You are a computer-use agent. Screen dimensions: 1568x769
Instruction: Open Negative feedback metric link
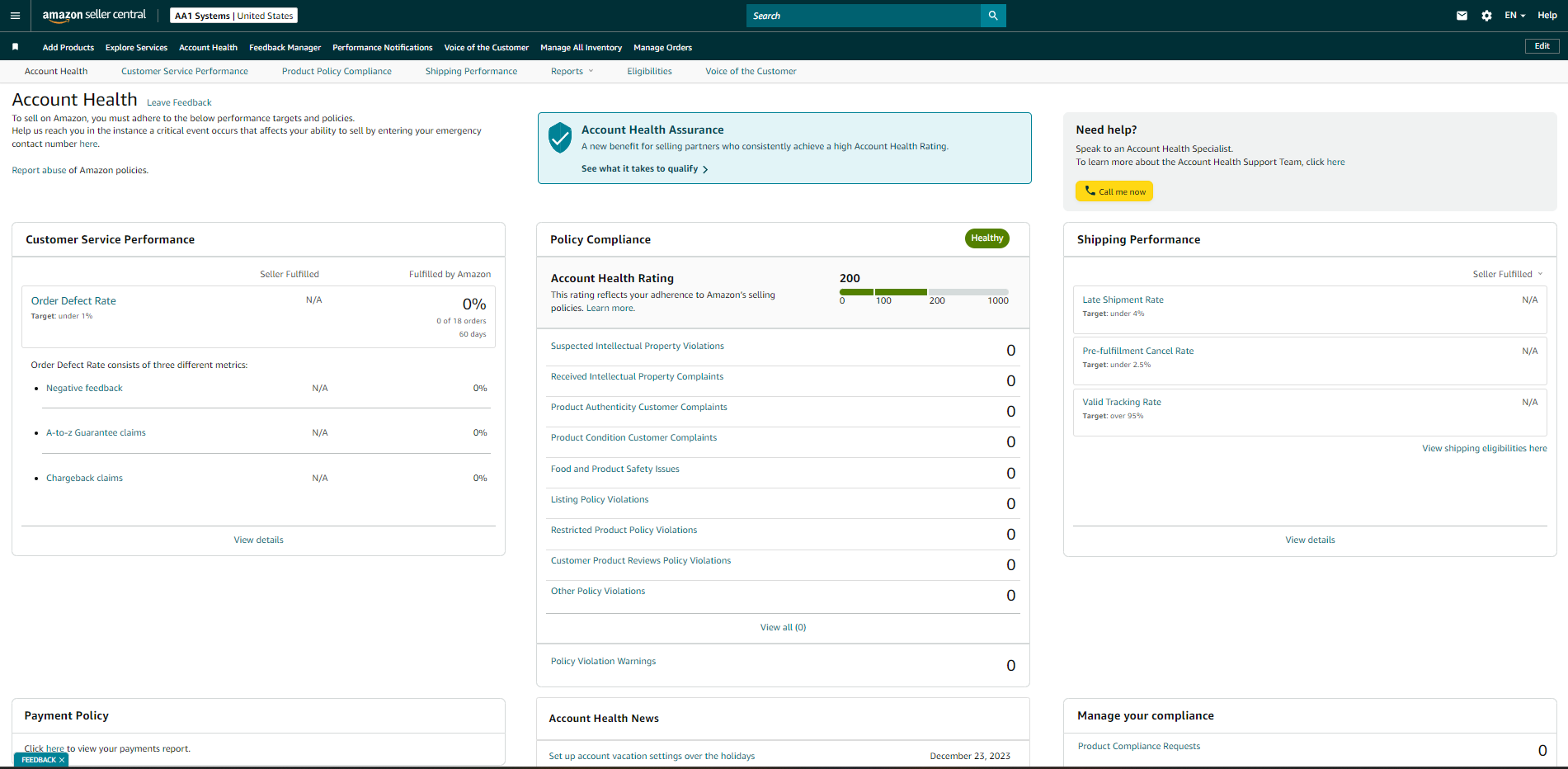click(84, 389)
